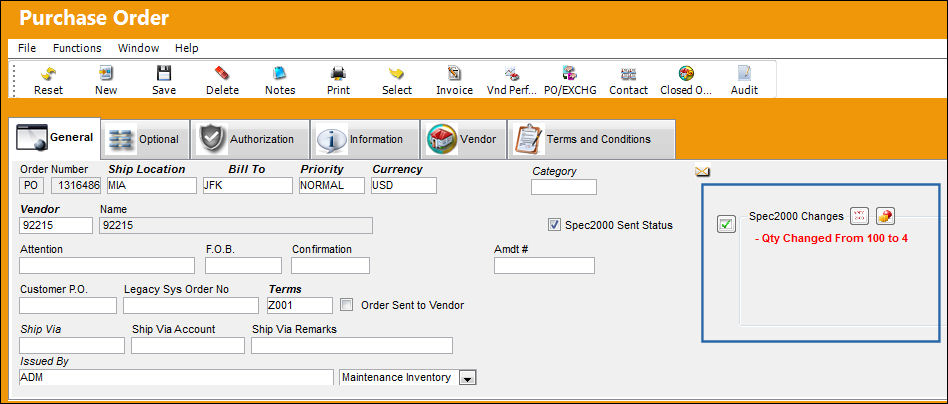Print the purchase order
Screen dimensions: 948x404
point(338,74)
